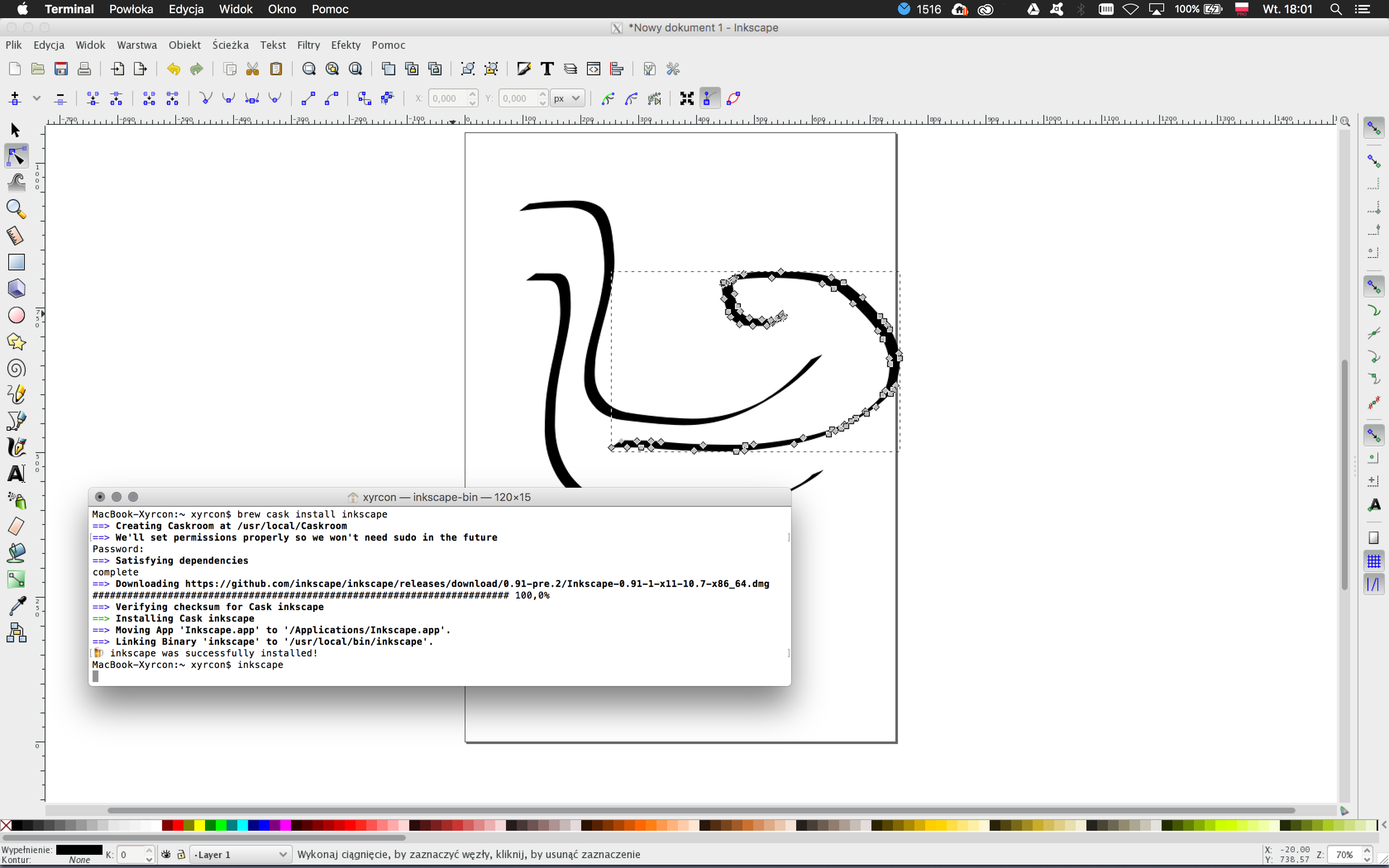Open Align and Distribute dialog icon
1389x868 pixels.
616,69
